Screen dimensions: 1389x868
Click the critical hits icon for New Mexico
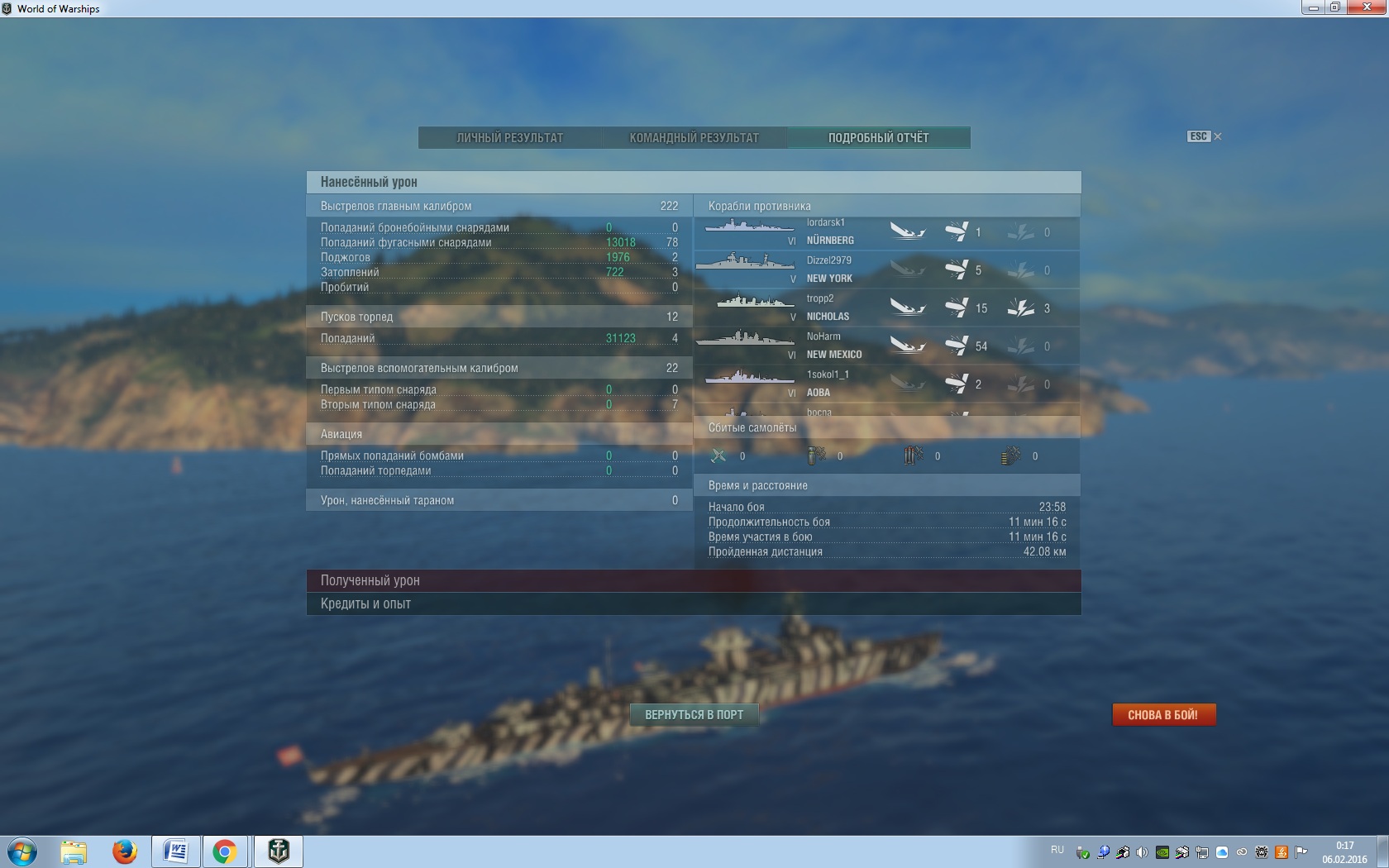(1021, 346)
